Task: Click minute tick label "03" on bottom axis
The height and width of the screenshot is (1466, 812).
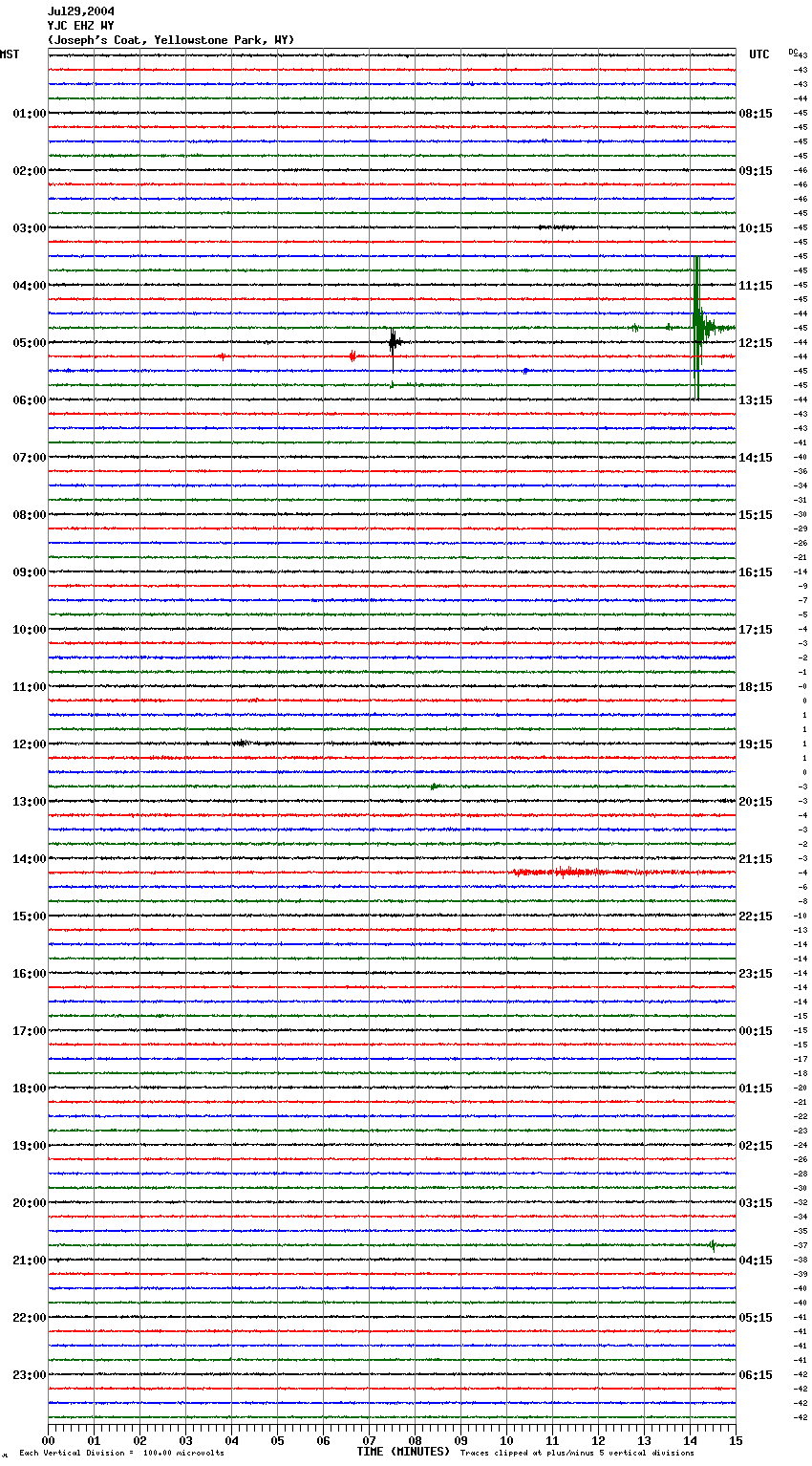Action: 185,1441
